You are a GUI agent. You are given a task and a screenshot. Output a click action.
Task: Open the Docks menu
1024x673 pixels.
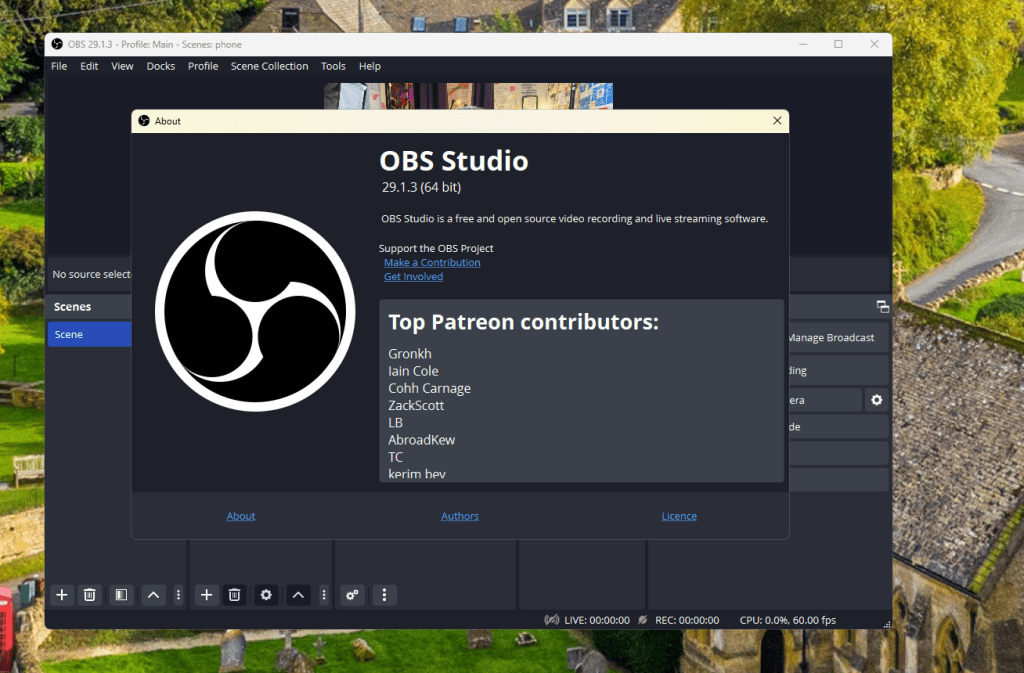click(x=161, y=66)
